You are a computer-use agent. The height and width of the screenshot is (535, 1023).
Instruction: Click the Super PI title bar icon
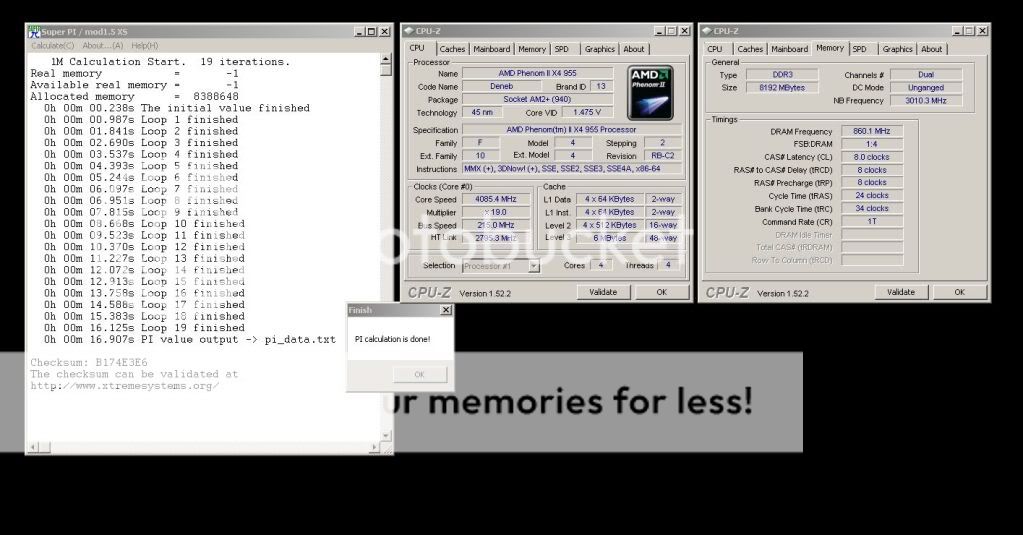click(34, 31)
